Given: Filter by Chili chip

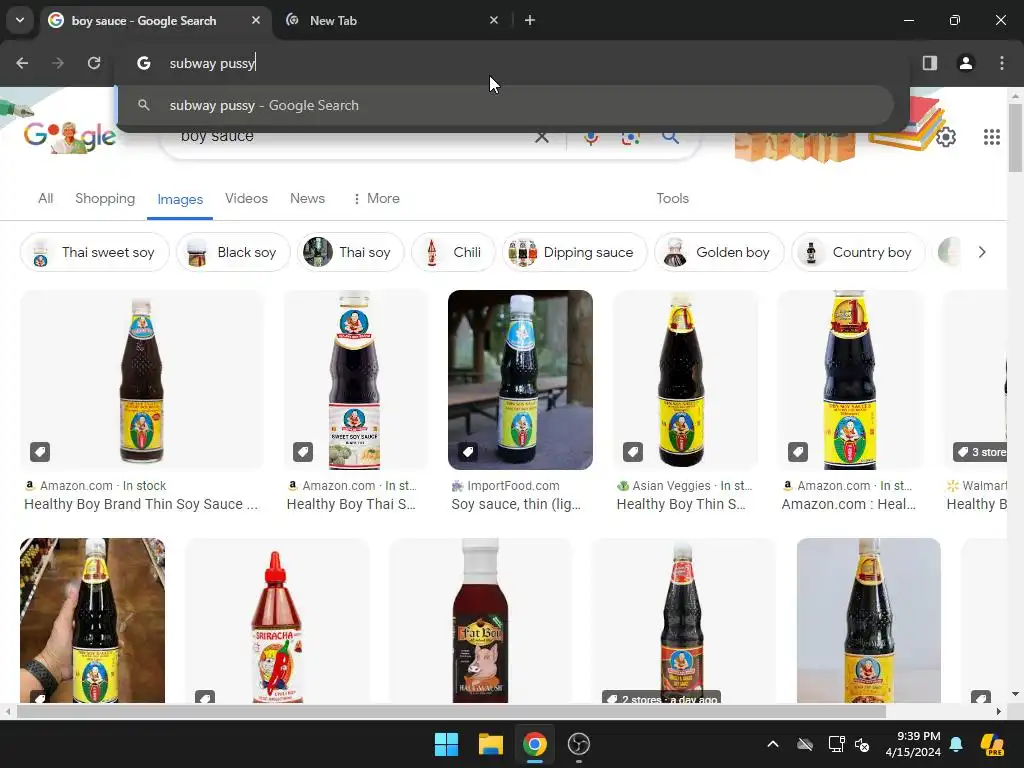Looking at the screenshot, I should click(x=453, y=252).
